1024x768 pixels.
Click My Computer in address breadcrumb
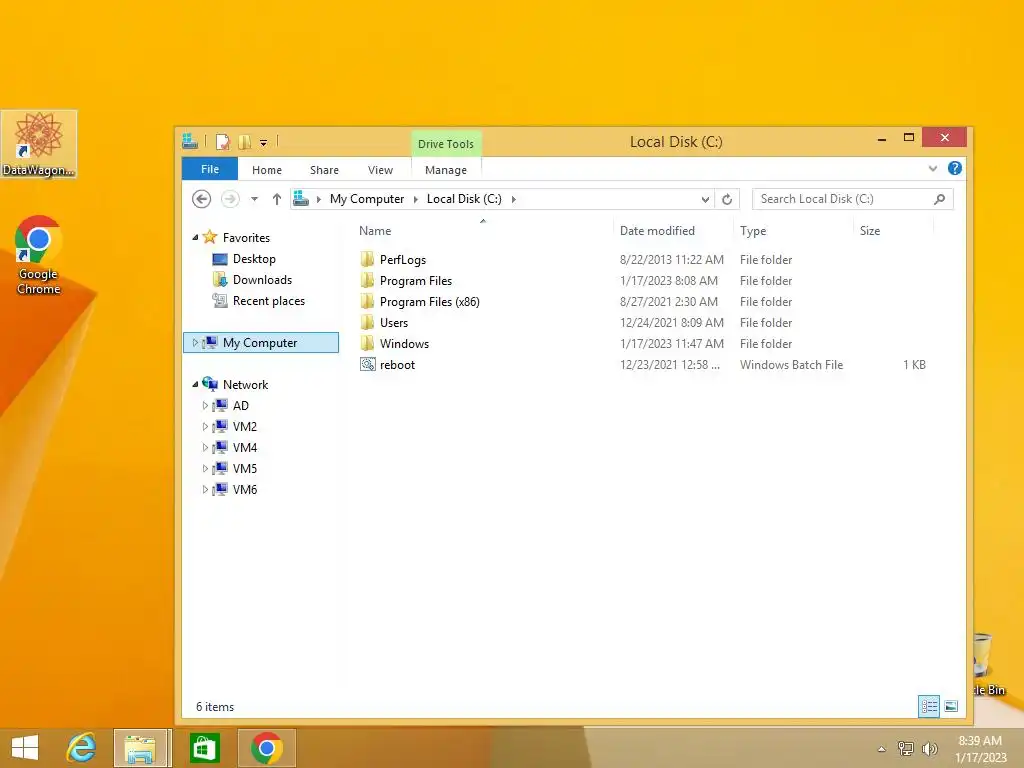point(367,199)
